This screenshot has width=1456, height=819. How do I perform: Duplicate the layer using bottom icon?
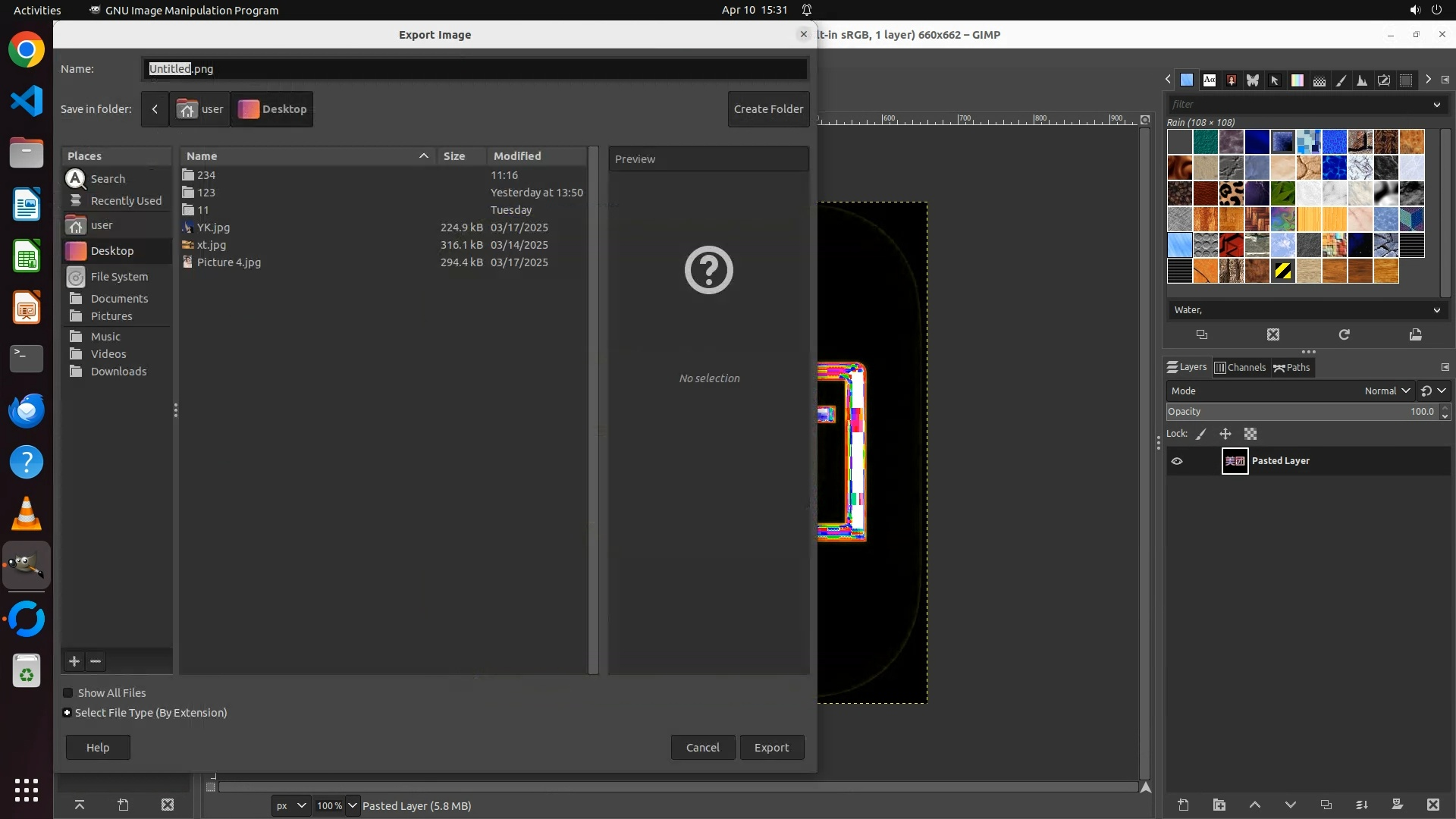point(1326,805)
